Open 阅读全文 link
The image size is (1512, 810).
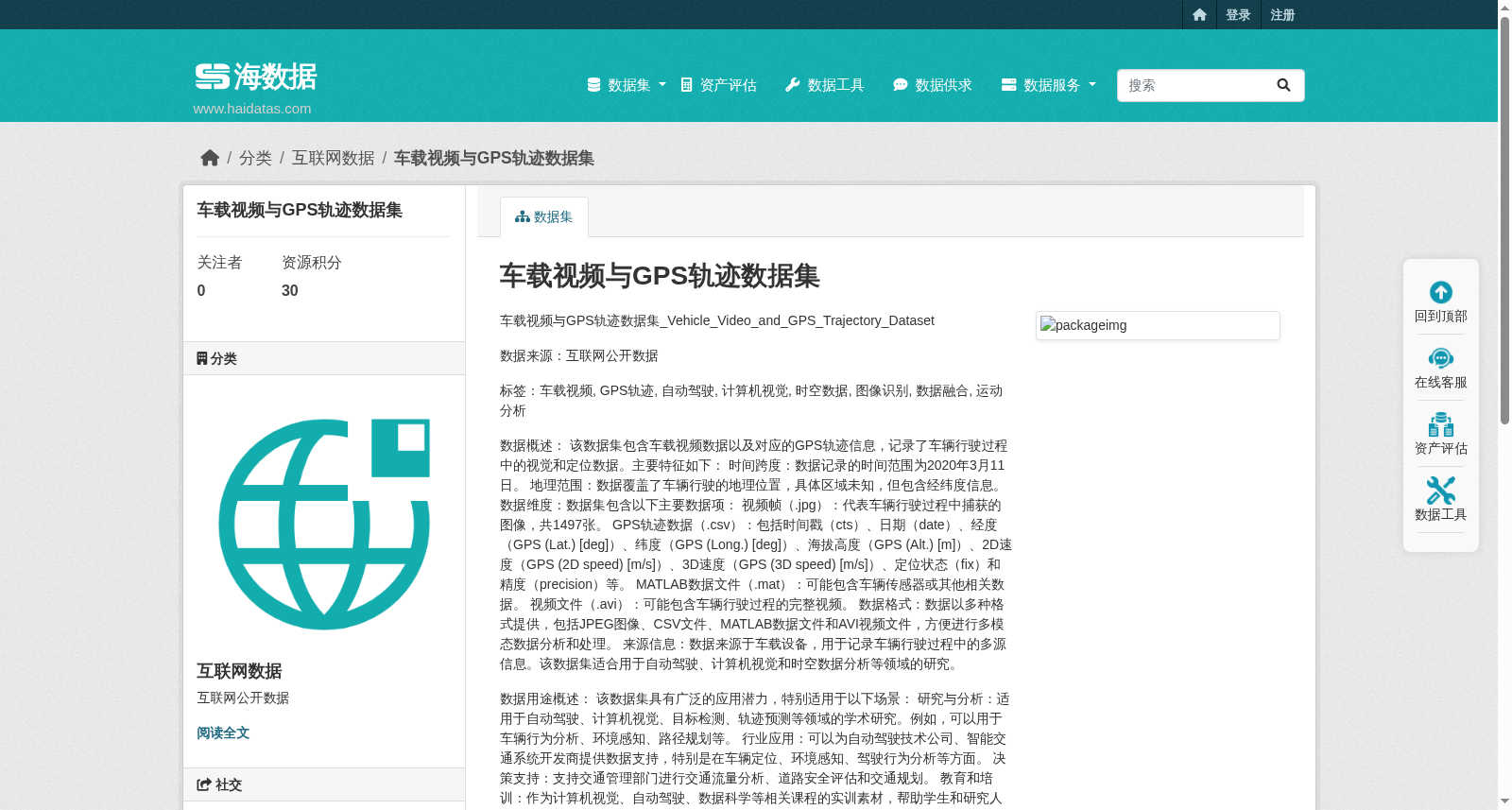pyautogui.click(x=223, y=733)
